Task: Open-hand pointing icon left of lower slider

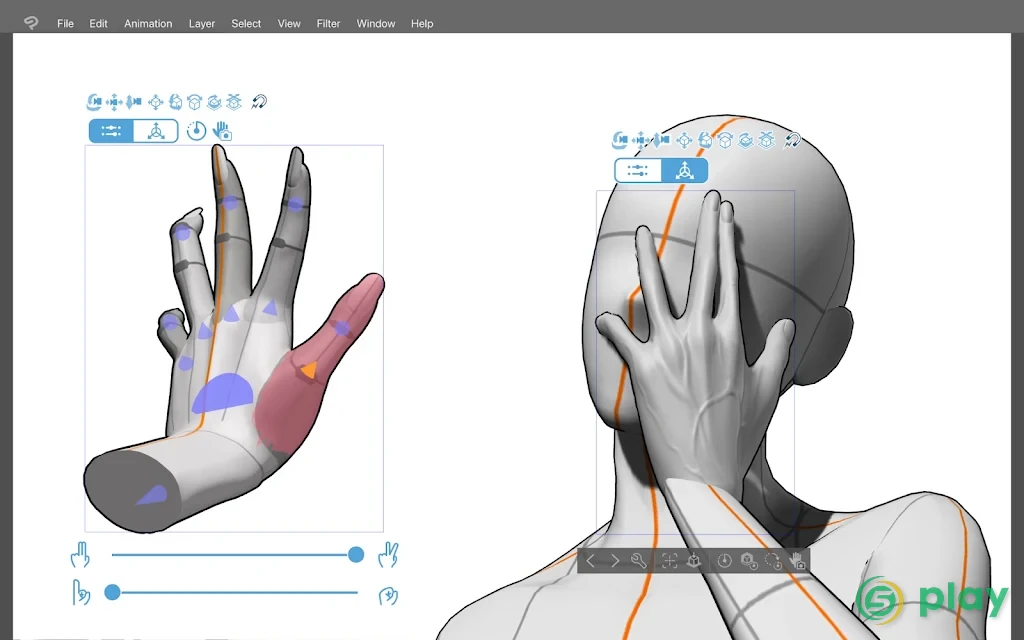Action: 81,593
